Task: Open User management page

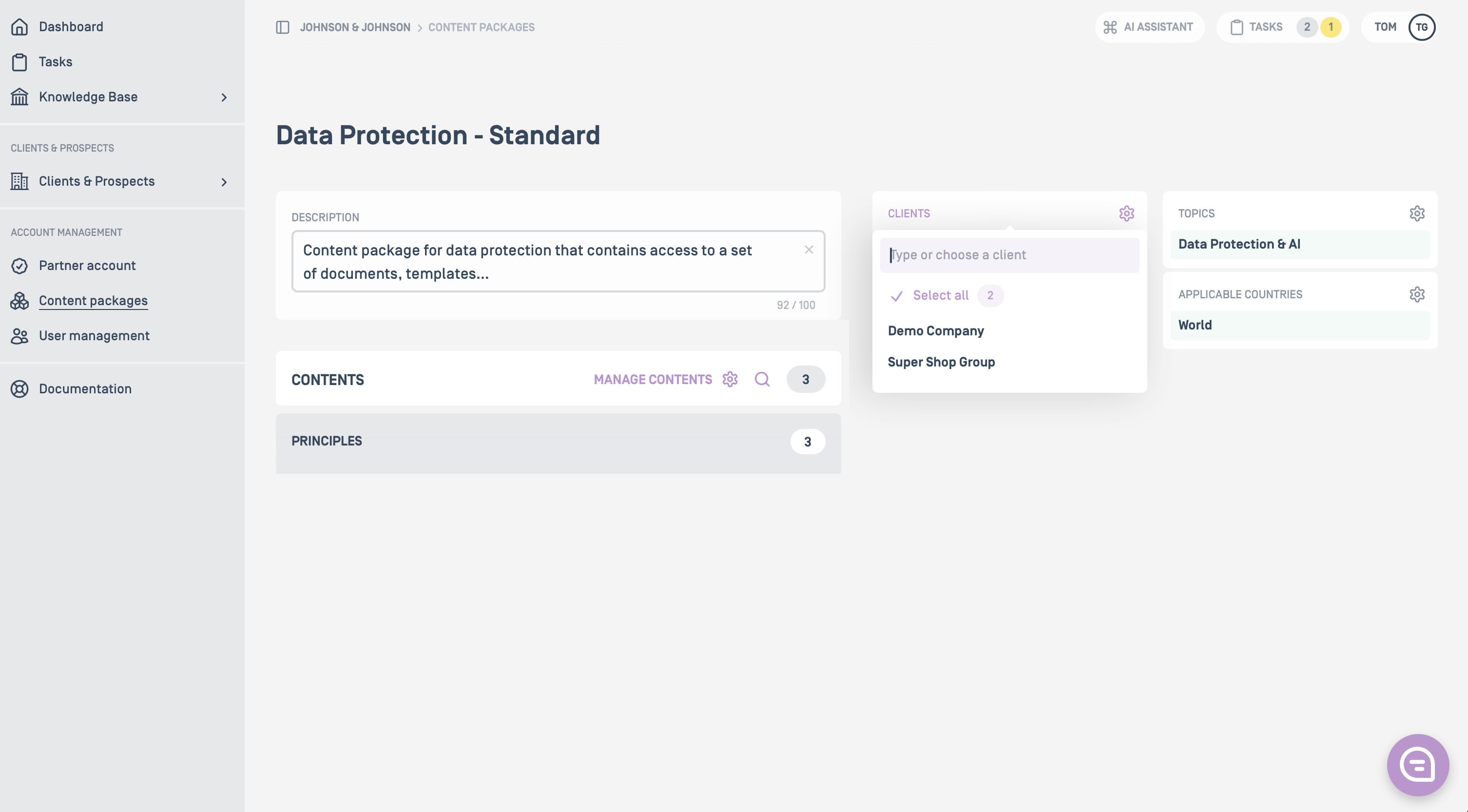Action: (x=94, y=336)
